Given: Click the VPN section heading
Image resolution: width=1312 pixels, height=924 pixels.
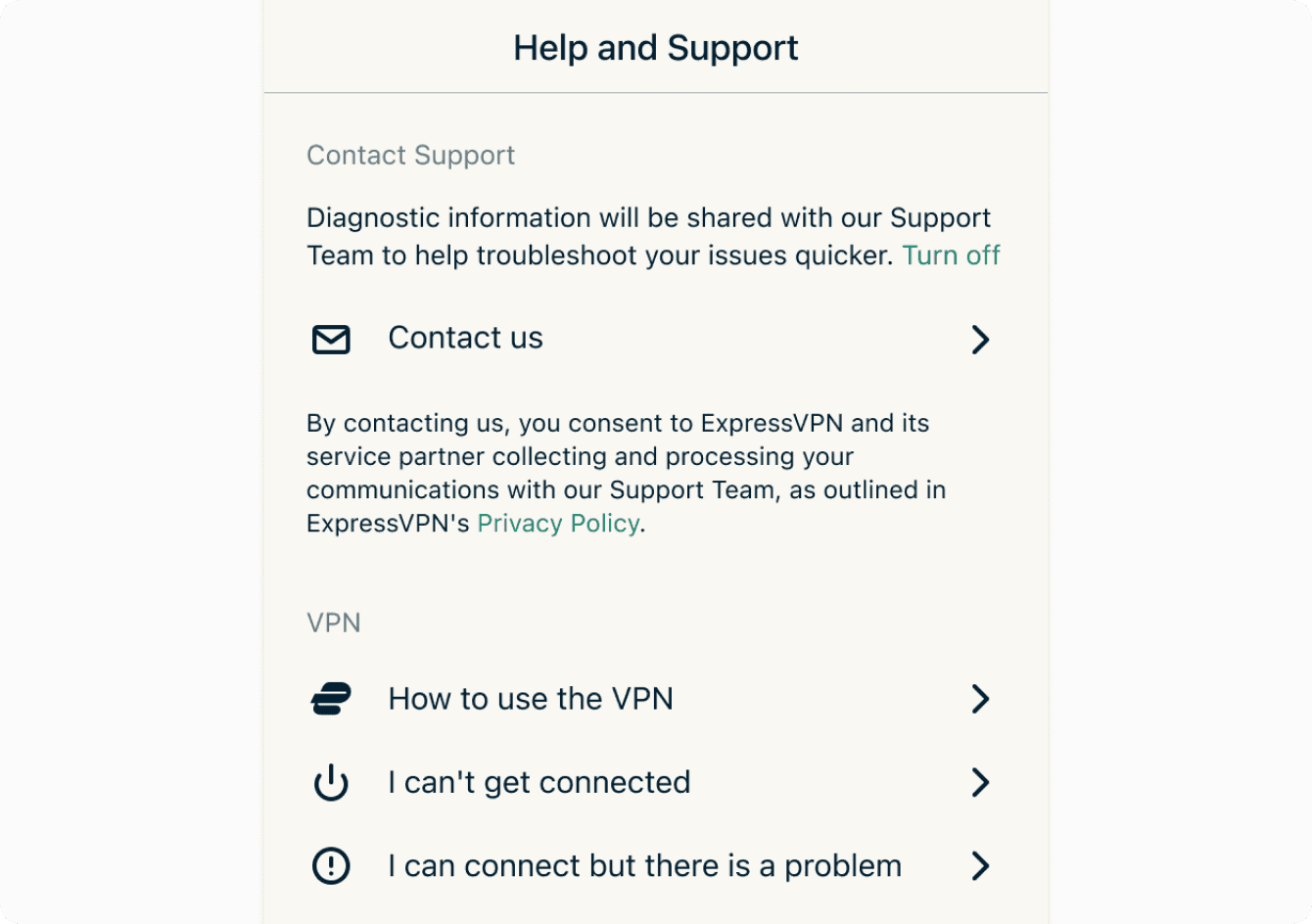Looking at the screenshot, I should [x=334, y=623].
